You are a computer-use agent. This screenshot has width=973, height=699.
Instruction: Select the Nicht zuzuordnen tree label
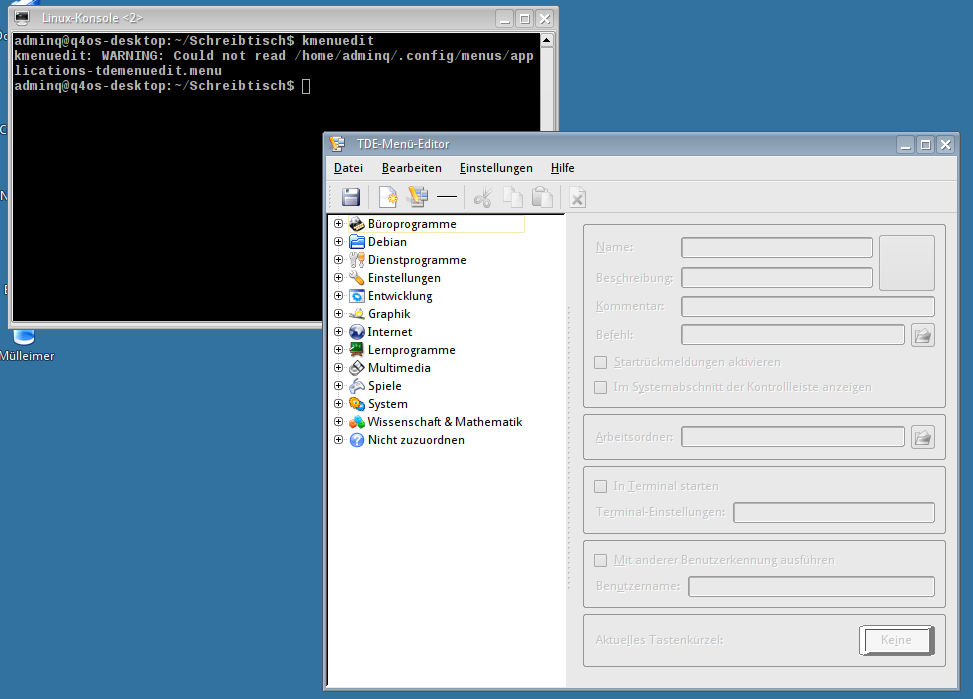416,440
